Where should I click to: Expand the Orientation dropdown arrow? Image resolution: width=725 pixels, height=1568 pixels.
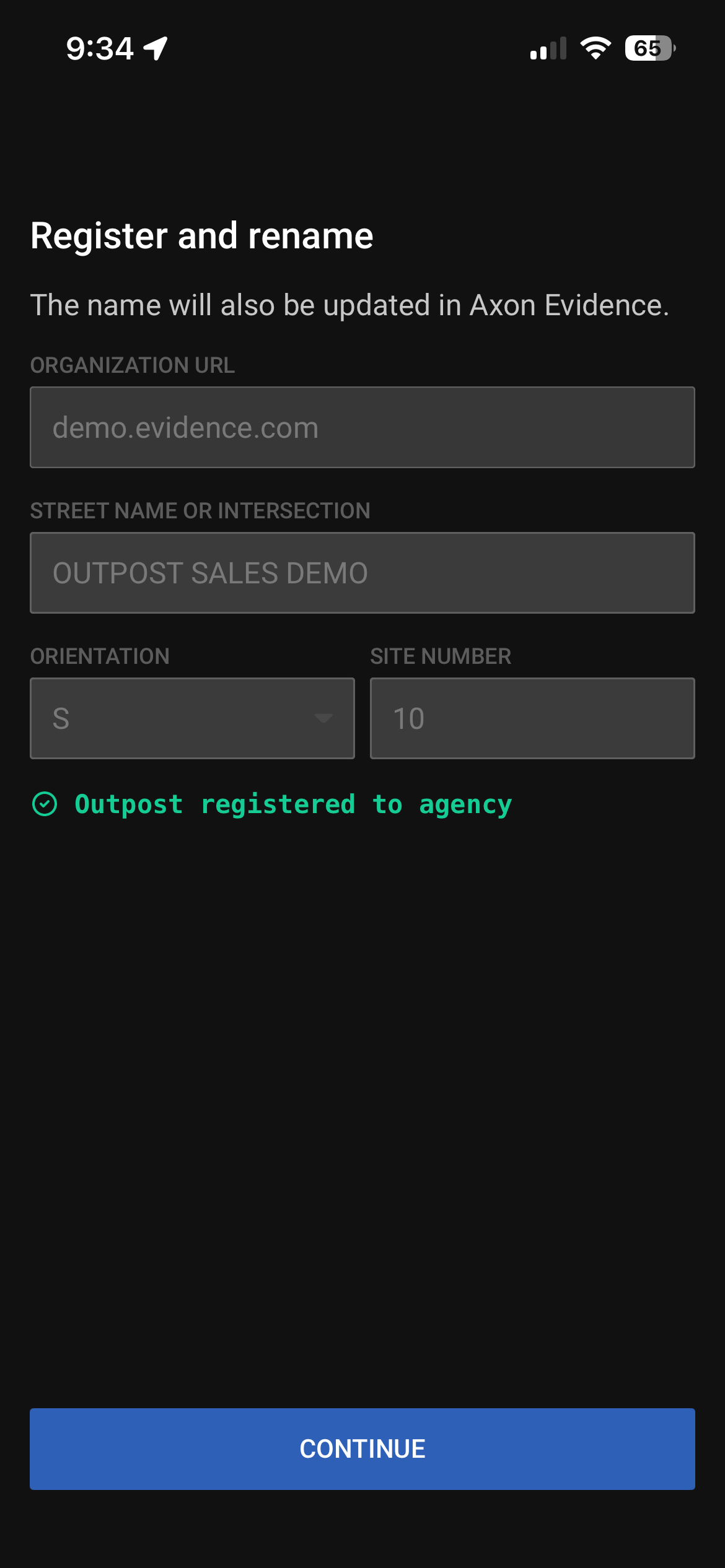pyautogui.click(x=323, y=718)
